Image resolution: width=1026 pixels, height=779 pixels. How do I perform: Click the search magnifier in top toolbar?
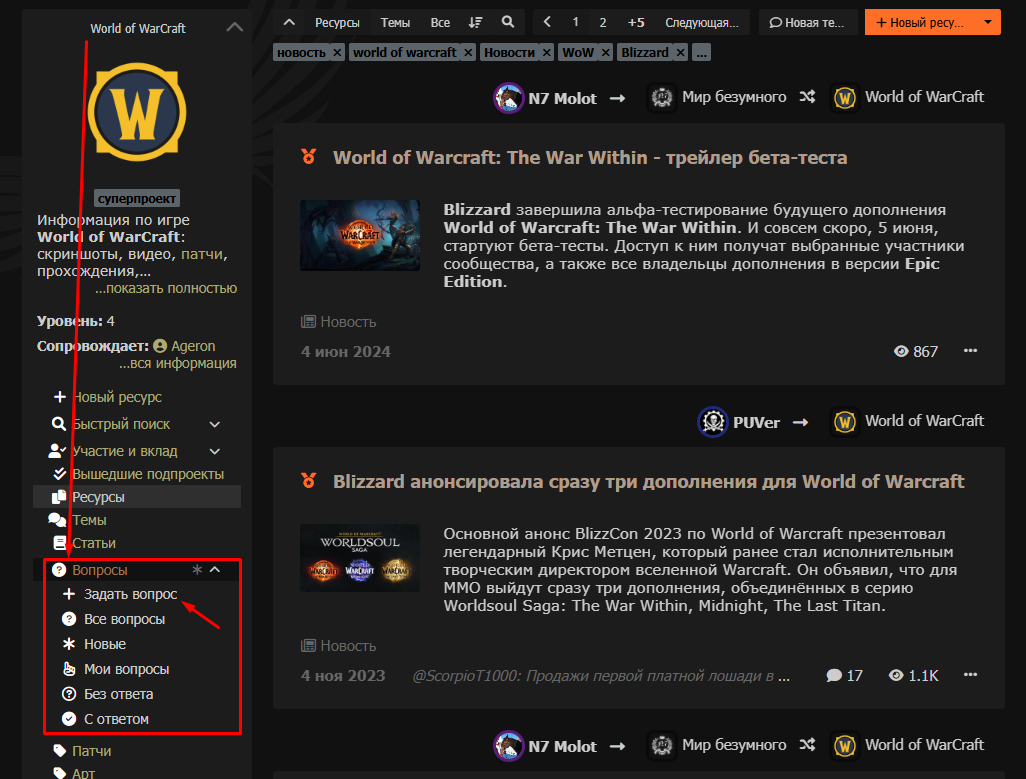click(x=508, y=22)
